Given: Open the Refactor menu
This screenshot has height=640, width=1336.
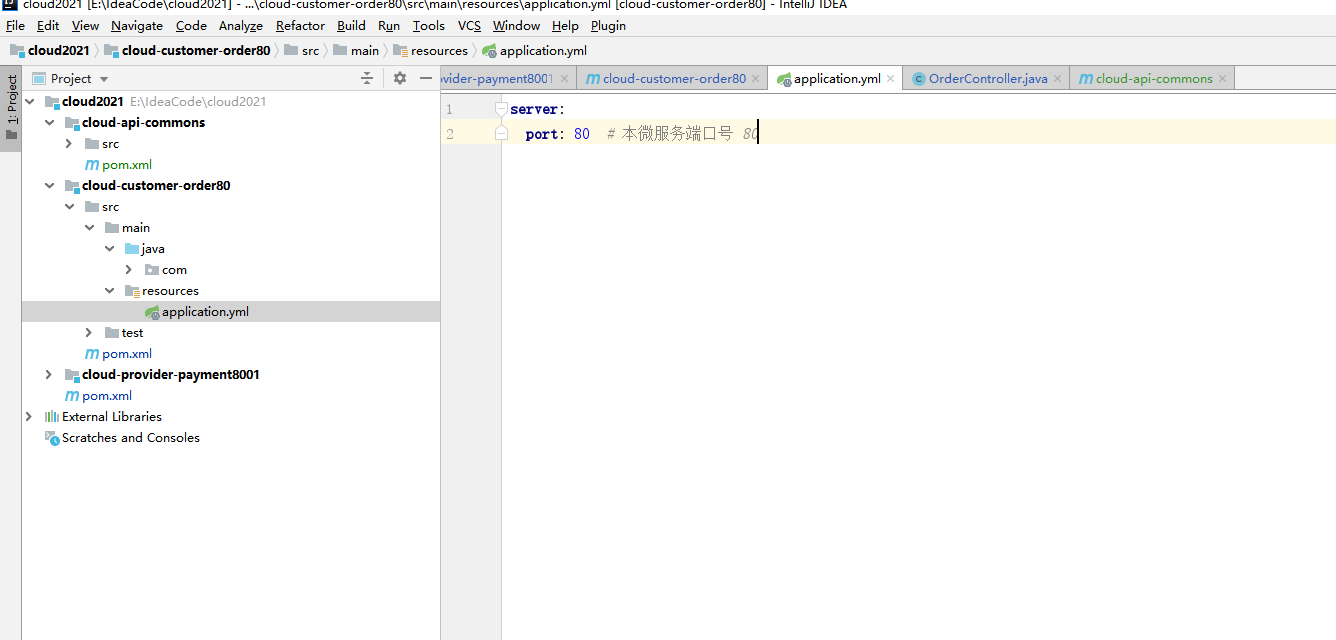Looking at the screenshot, I should point(300,26).
